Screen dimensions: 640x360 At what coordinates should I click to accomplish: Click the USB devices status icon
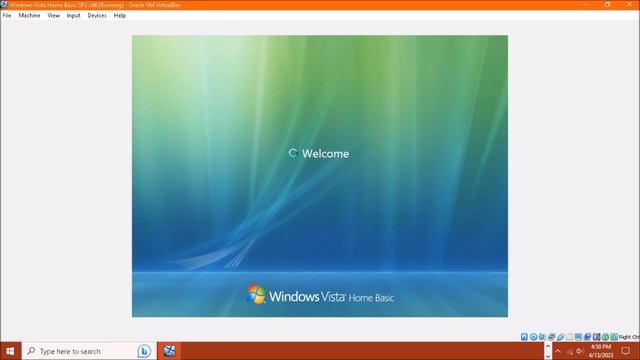pos(560,337)
